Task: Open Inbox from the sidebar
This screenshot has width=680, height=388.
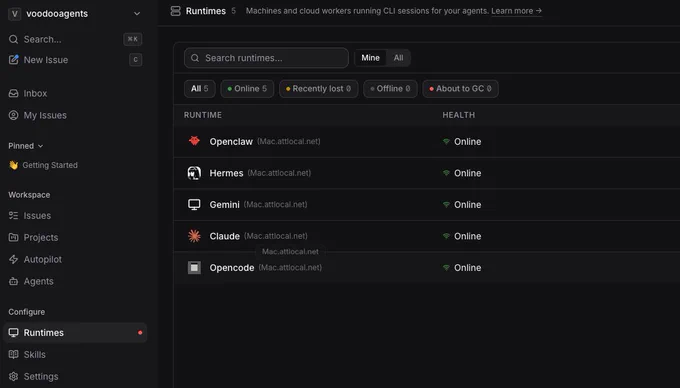Action: (75, 93)
